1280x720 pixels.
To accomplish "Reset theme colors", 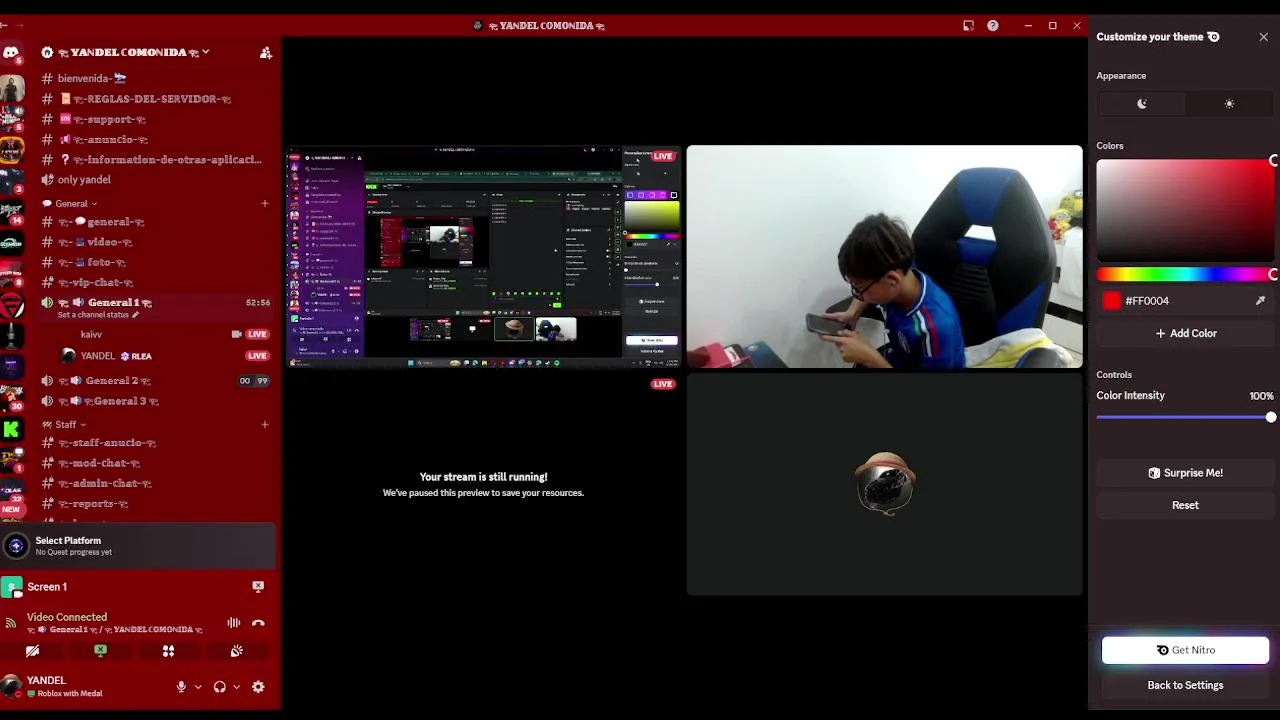I will click(1185, 506).
